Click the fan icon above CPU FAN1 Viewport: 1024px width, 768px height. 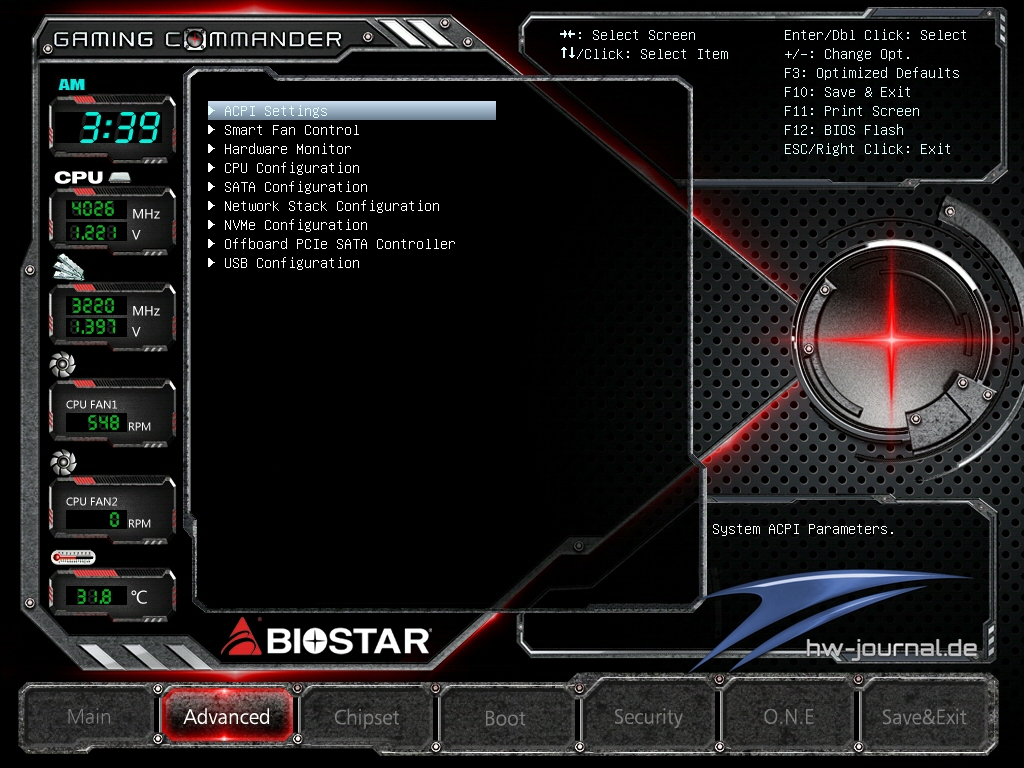pyautogui.click(x=63, y=364)
